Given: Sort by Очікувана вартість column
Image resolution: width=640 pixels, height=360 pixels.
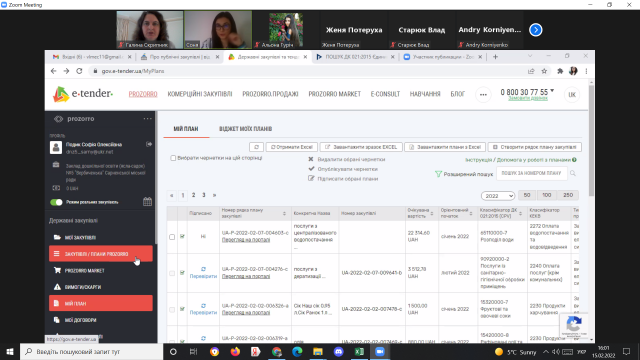Looking at the screenshot, I should [x=431, y=213].
